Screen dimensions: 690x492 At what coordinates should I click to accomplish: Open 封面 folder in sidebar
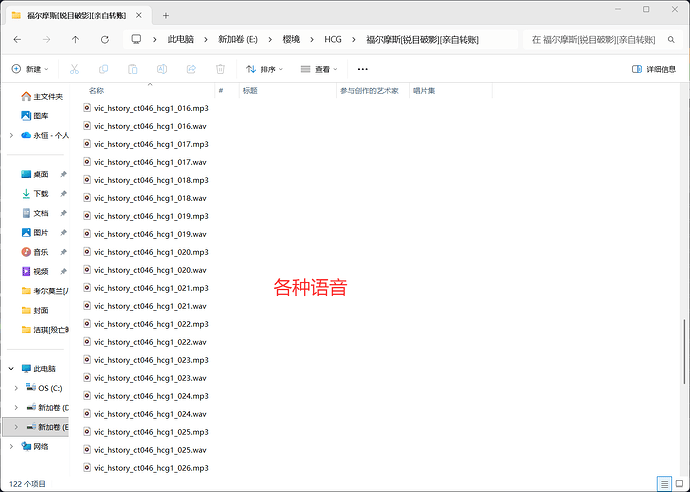click(x=35, y=310)
